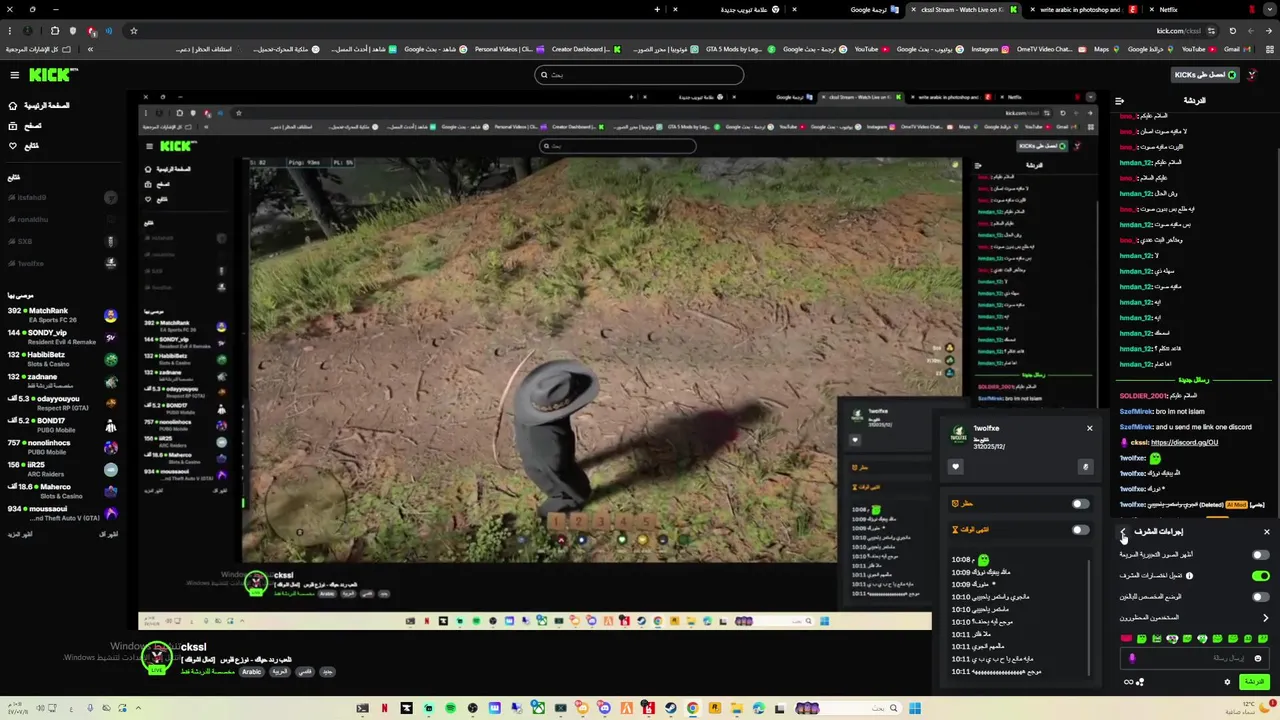
Task: Click the infinity icon below chat input
Action: (1129, 682)
